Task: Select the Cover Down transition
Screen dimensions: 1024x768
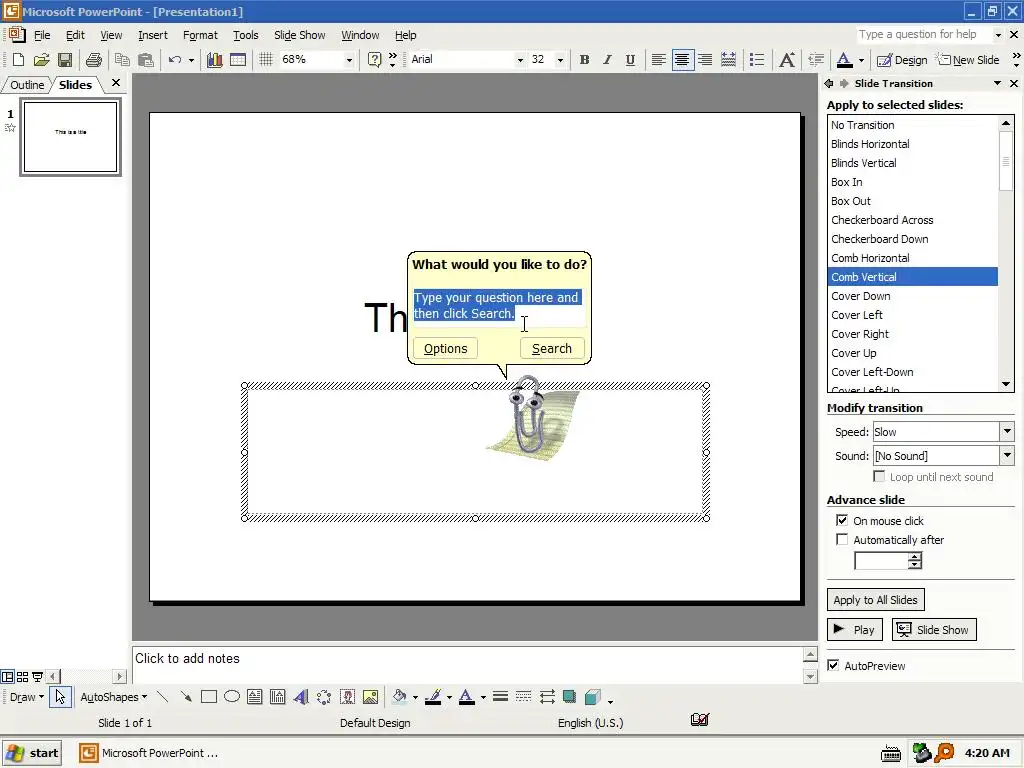Action: (912, 296)
